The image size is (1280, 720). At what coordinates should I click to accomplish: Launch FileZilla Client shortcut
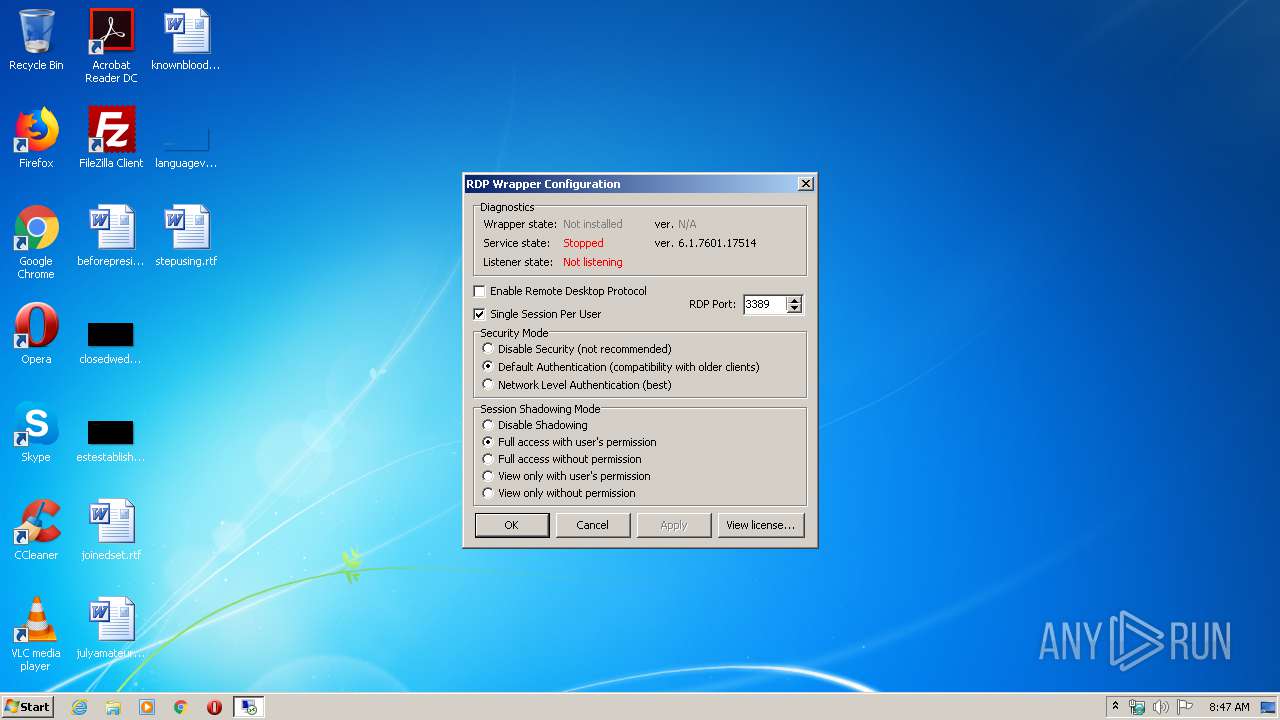tap(111, 138)
